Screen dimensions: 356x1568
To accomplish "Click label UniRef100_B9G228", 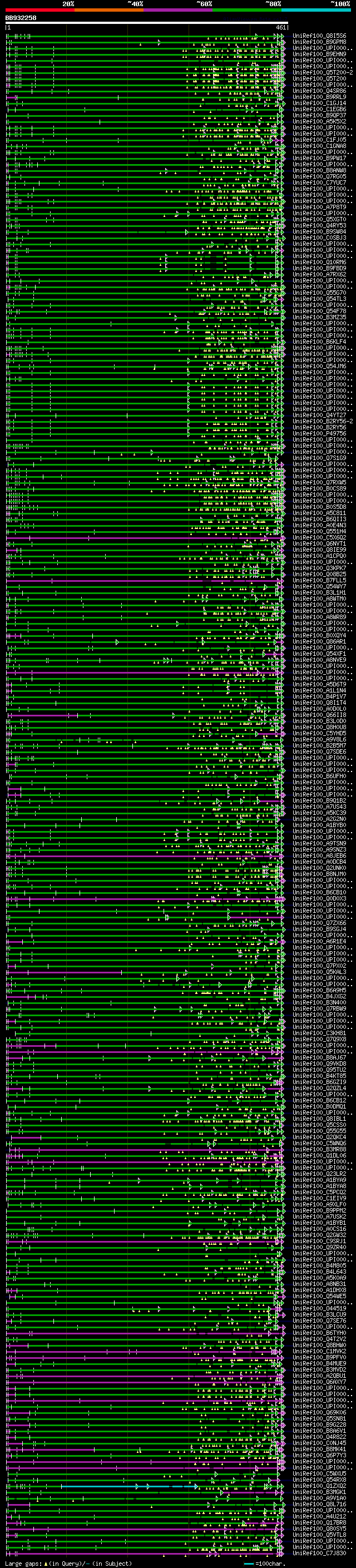I will [x=319, y=1424].
